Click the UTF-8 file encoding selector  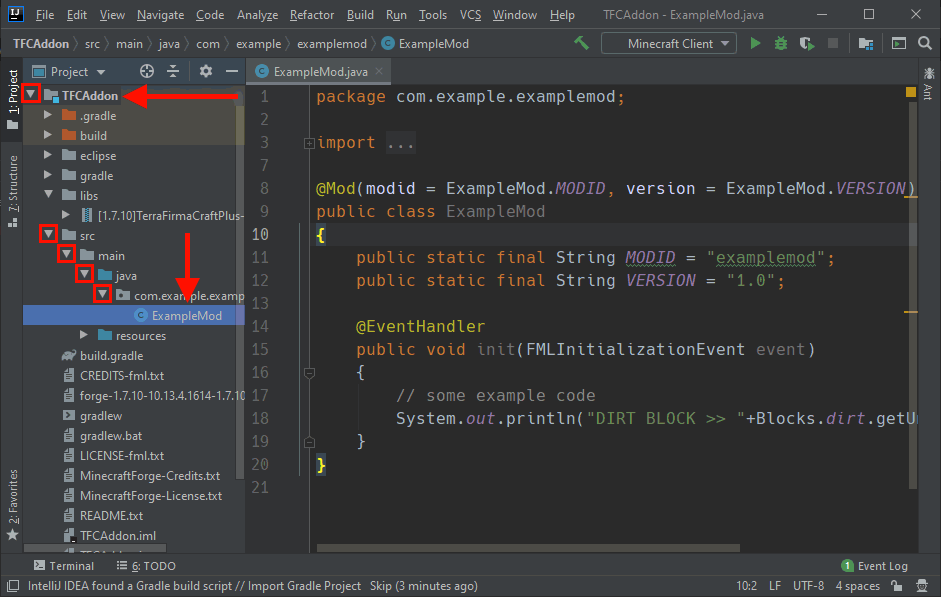click(808, 586)
